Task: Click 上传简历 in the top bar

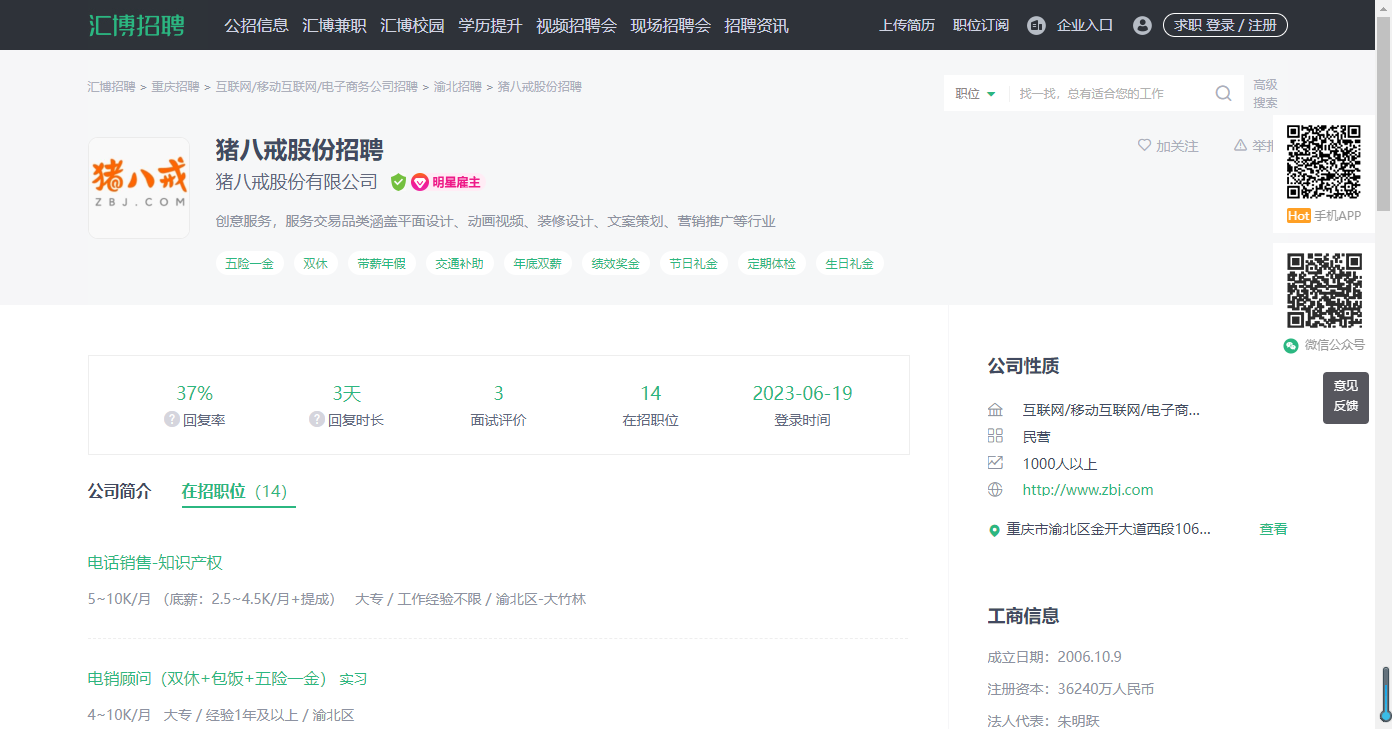Action: (x=907, y=26)
